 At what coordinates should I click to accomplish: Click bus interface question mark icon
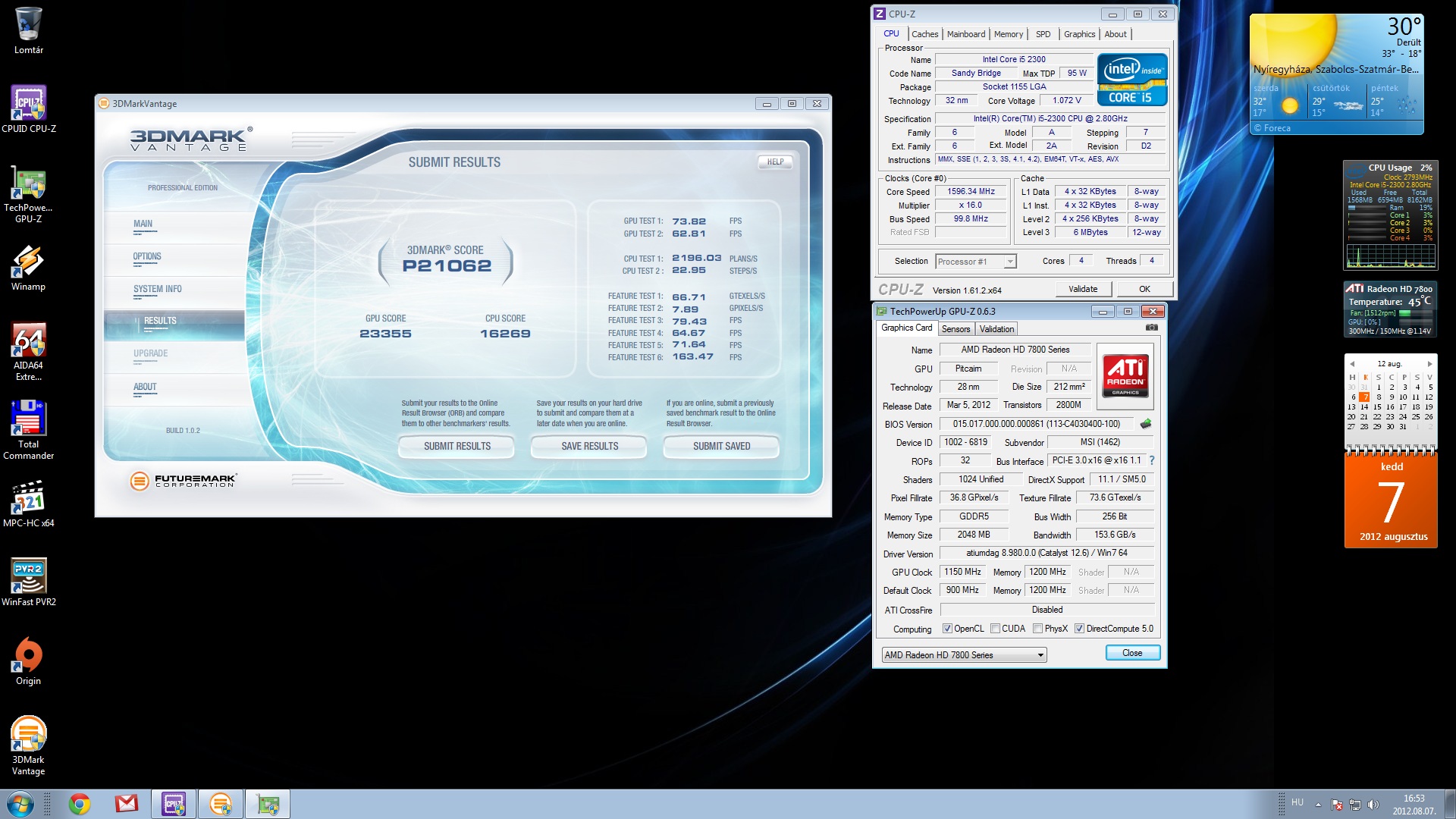coord(1151,460)
